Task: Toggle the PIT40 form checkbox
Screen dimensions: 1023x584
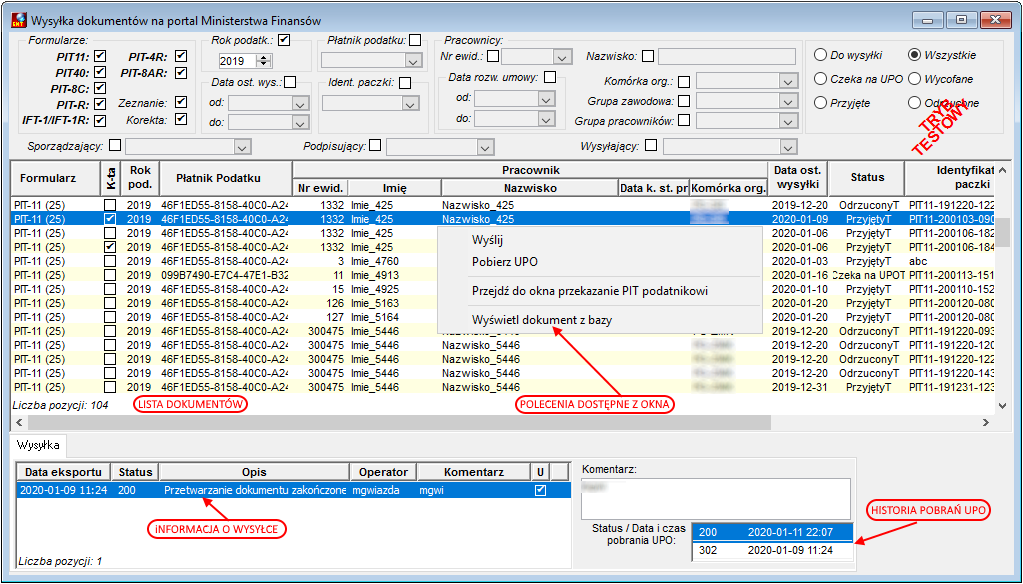Action: [100, 72]
